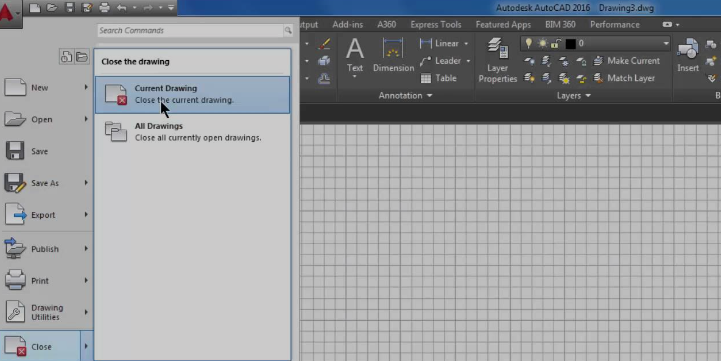Click the Redo arrow icon
Image resolution: width=721 pixels, height=361 pixels.
click(x=148, y=8)
